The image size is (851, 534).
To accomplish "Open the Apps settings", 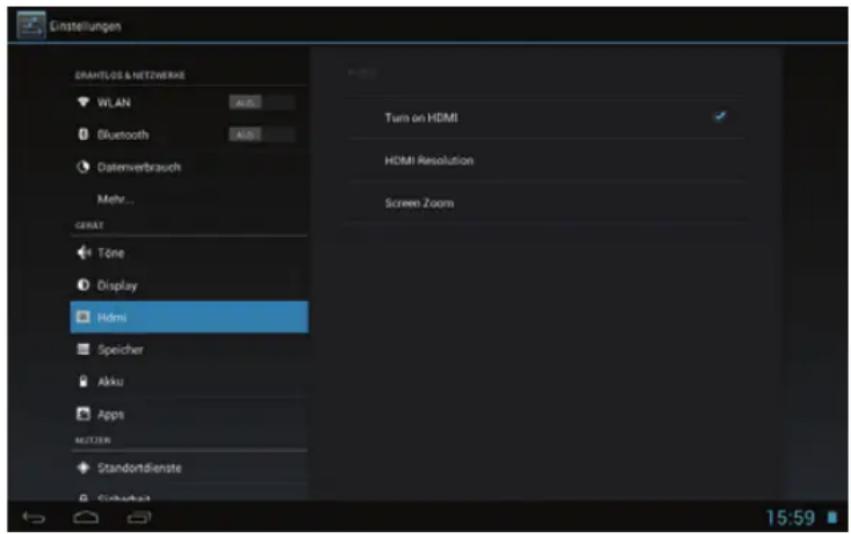I will click(x=189, y=414).
